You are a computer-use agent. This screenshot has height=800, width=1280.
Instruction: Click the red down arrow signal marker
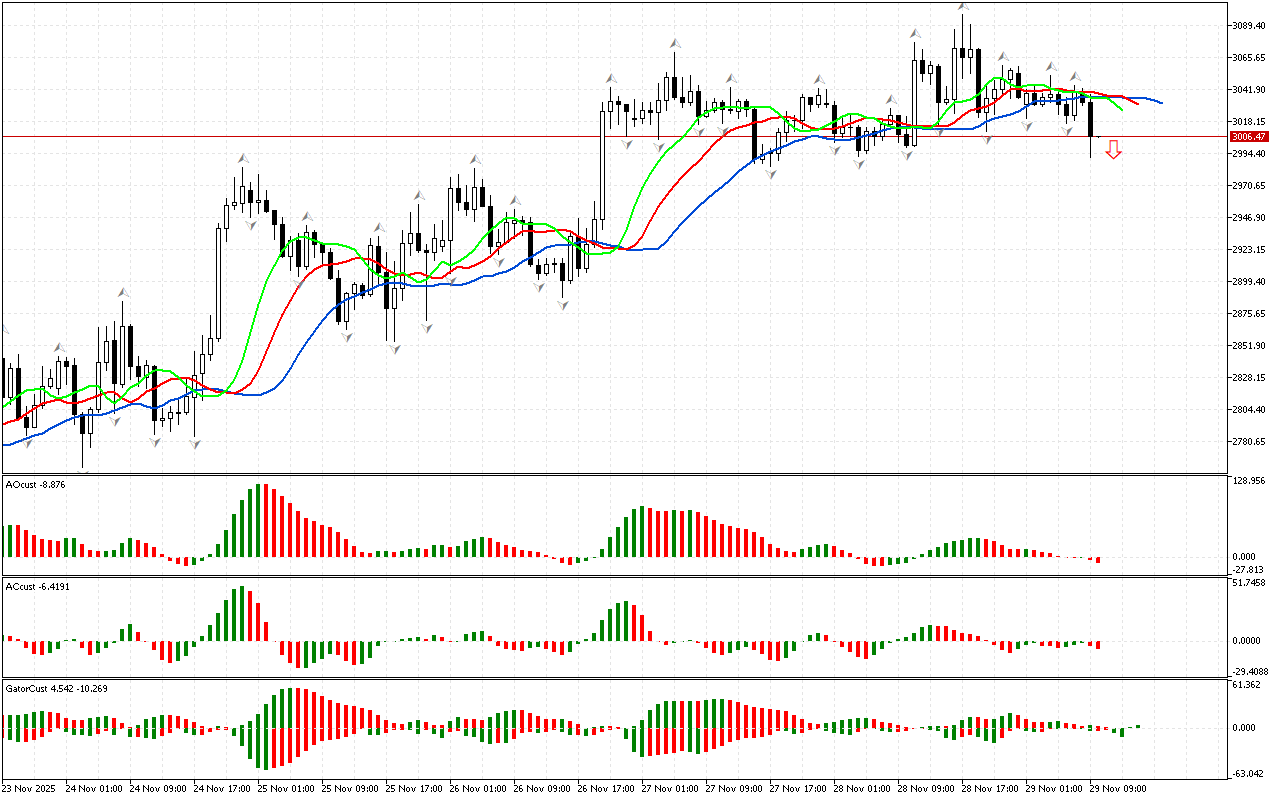point(1113,150)
